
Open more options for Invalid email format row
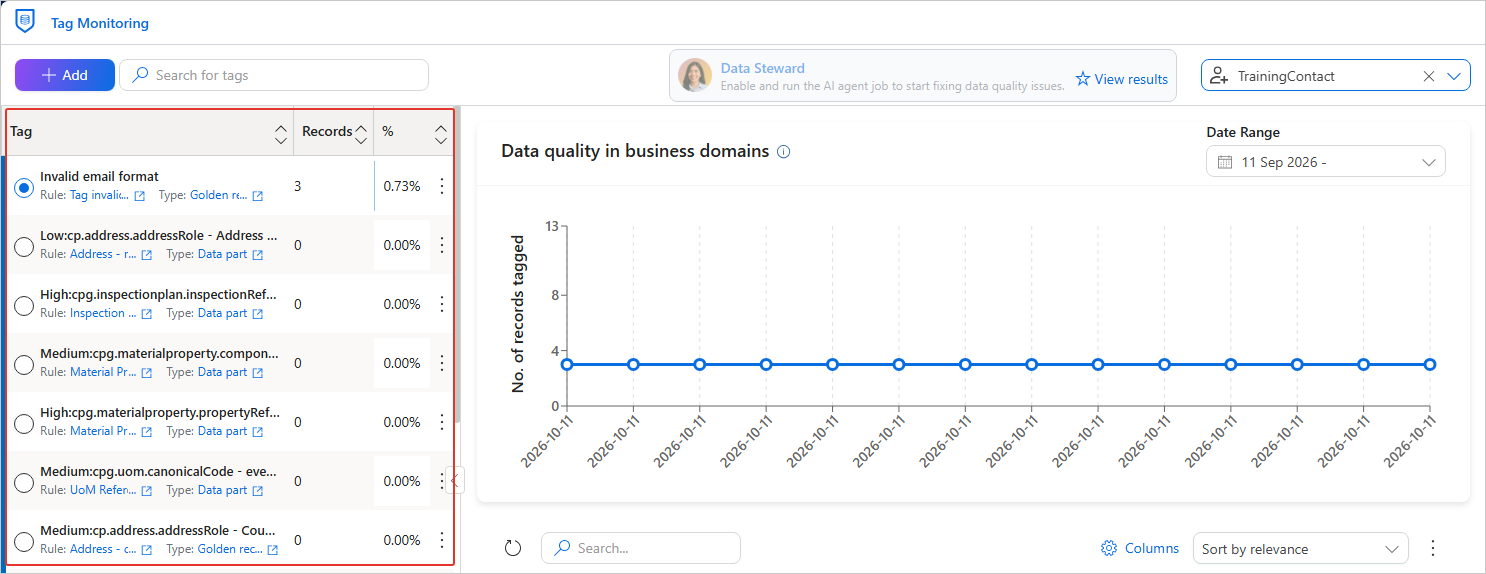(442, 186)
